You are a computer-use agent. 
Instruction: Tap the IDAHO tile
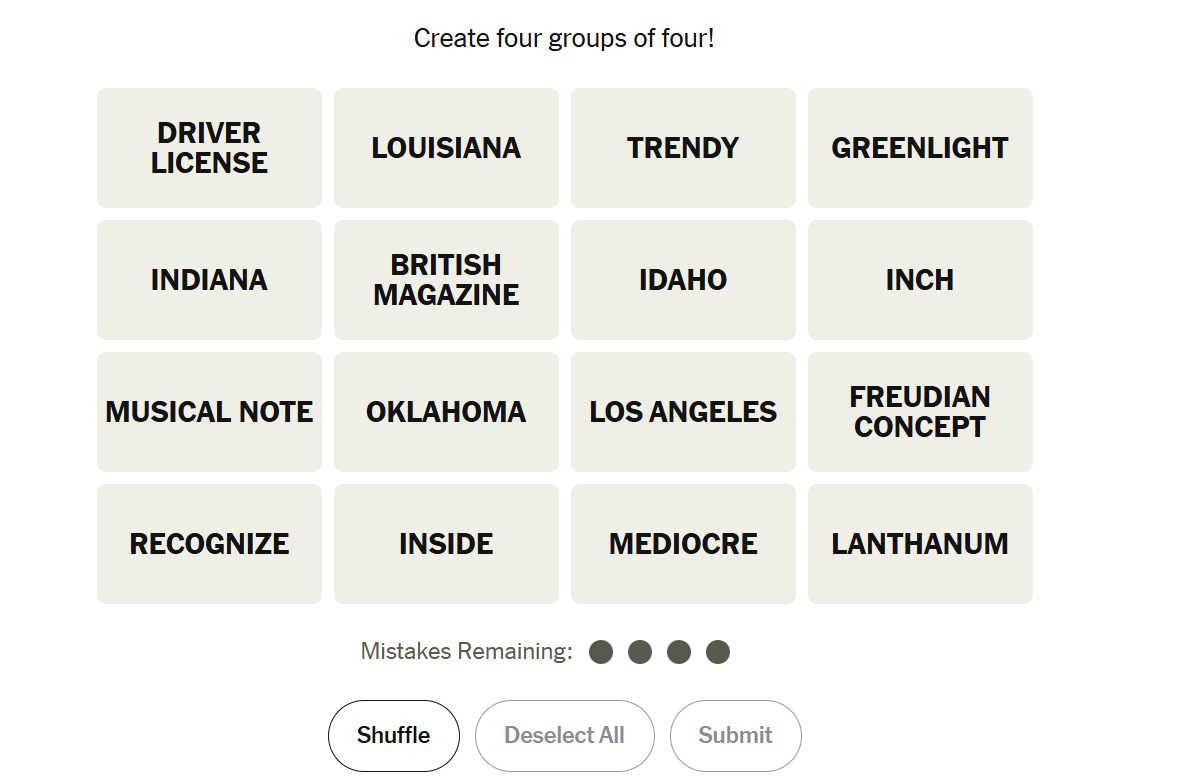coord(683,280)
